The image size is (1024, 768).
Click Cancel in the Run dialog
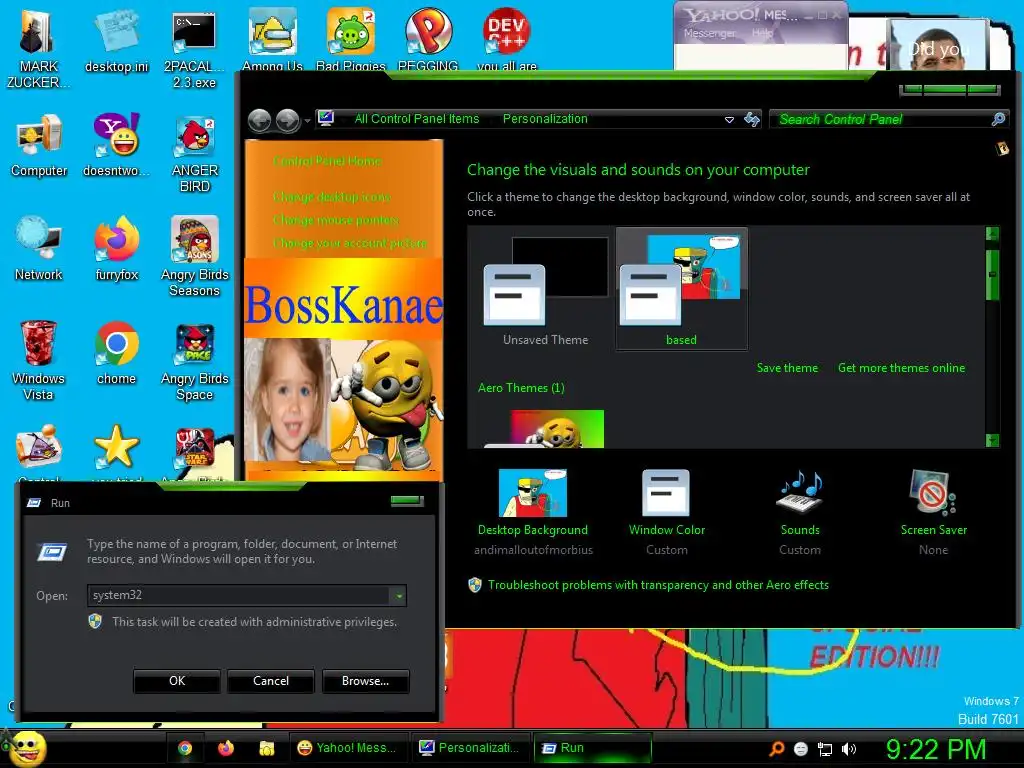pyautogui.click(x=271, y=681)
